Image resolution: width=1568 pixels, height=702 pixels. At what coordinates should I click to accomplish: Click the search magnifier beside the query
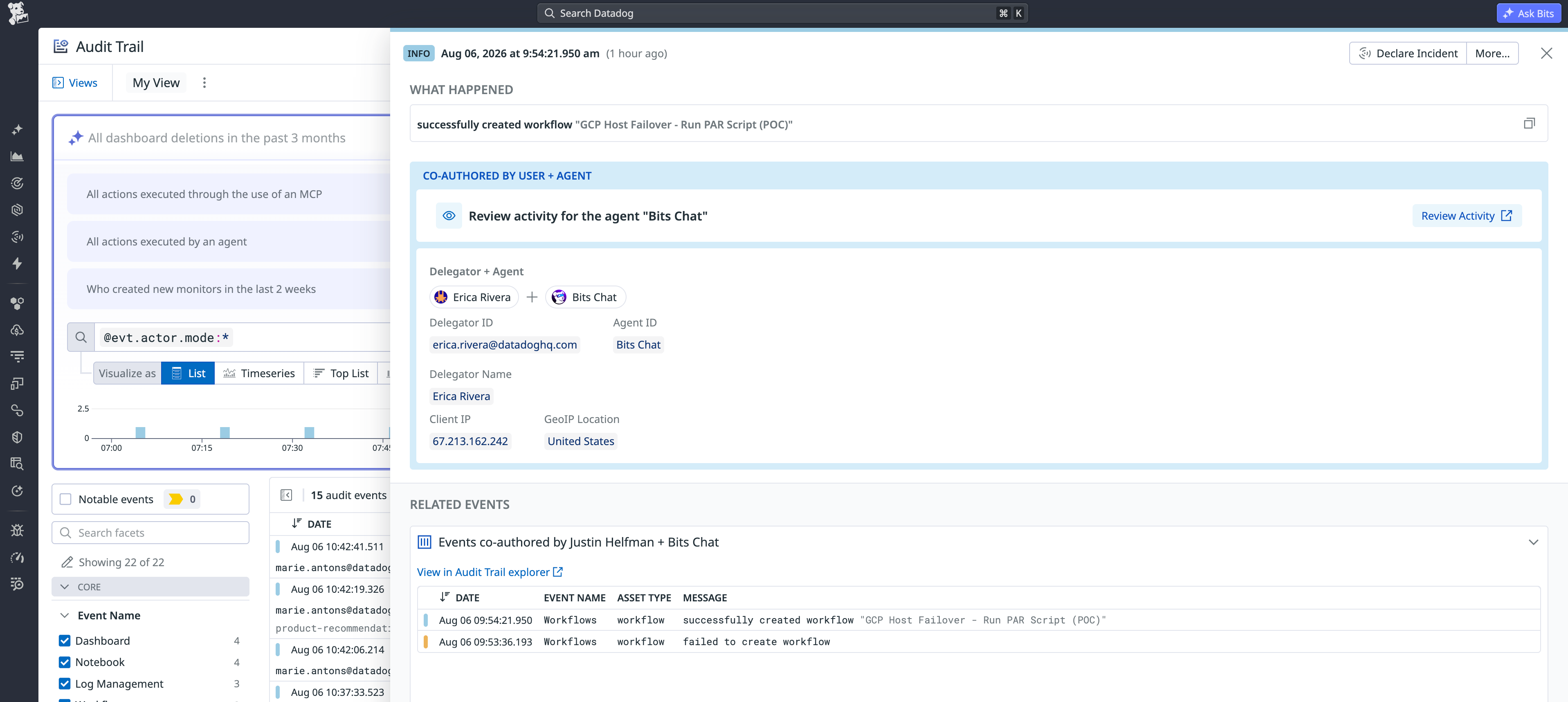pyautogui.click(x=81, y=338)
